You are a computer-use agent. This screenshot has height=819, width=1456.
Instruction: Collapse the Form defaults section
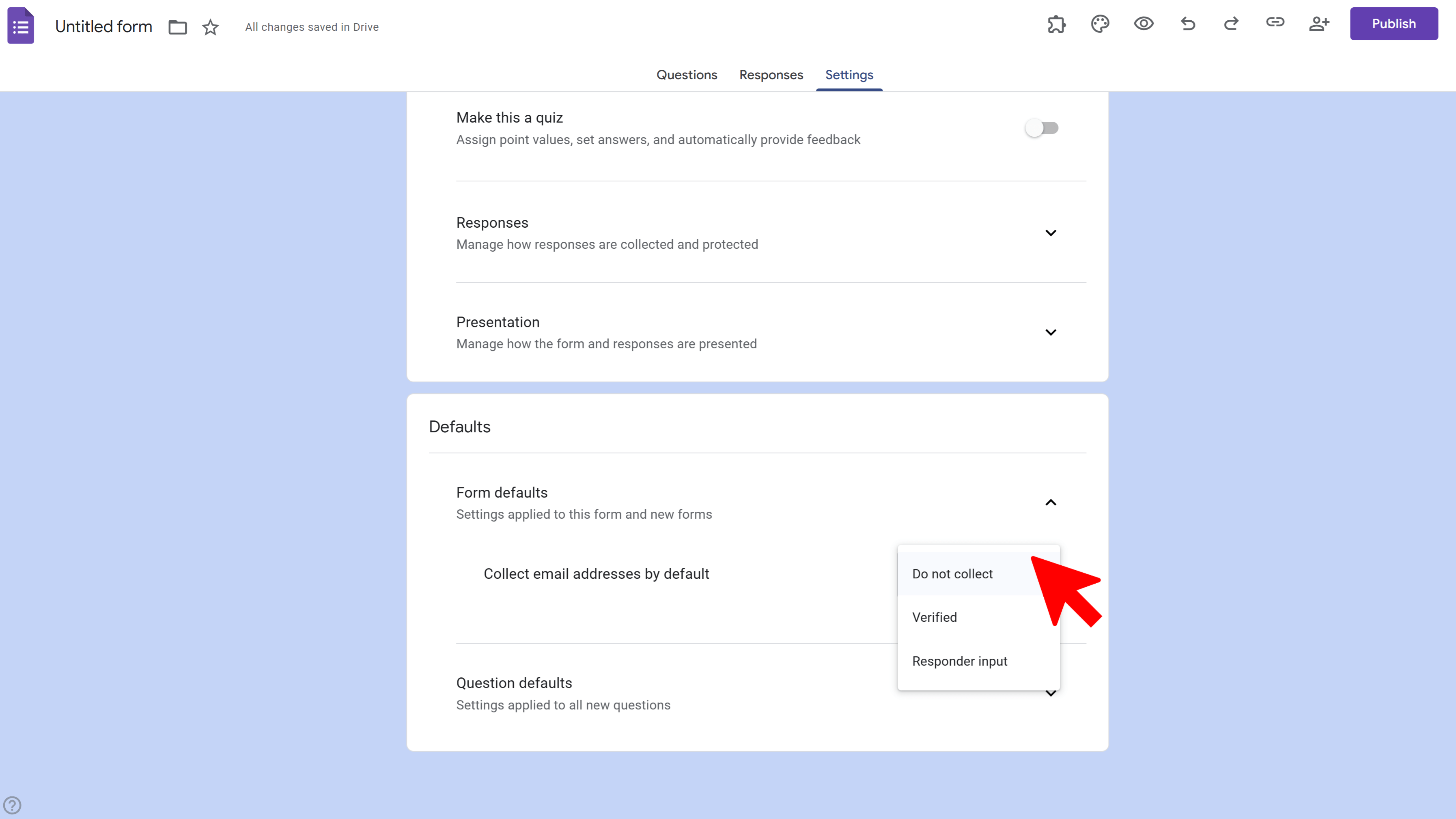point(1051,502)
